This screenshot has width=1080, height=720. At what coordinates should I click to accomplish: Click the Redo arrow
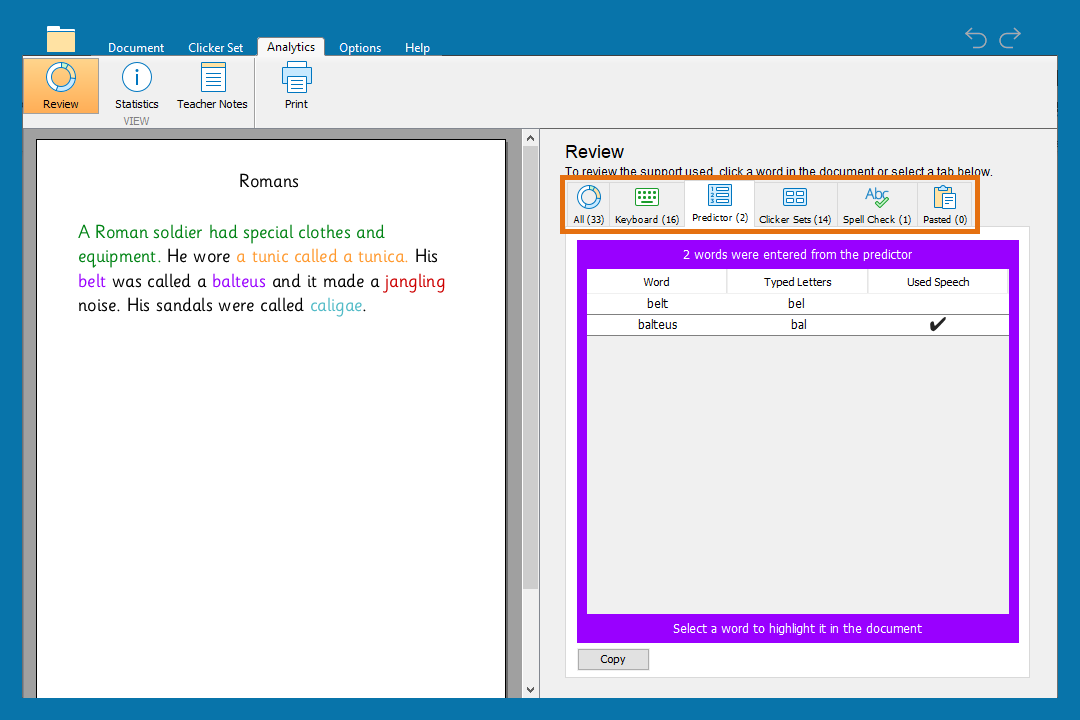1010,38
